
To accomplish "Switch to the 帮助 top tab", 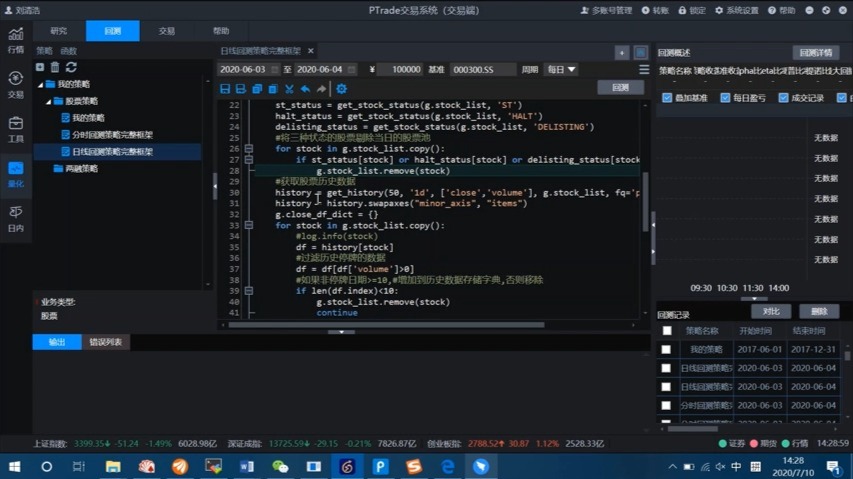I will (221, 31).
